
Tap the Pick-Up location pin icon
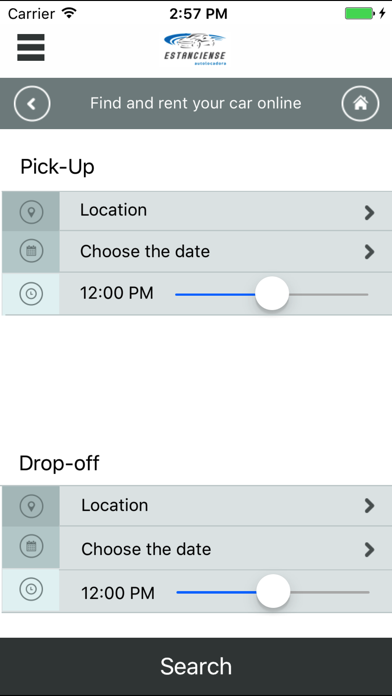click(31, 212)
